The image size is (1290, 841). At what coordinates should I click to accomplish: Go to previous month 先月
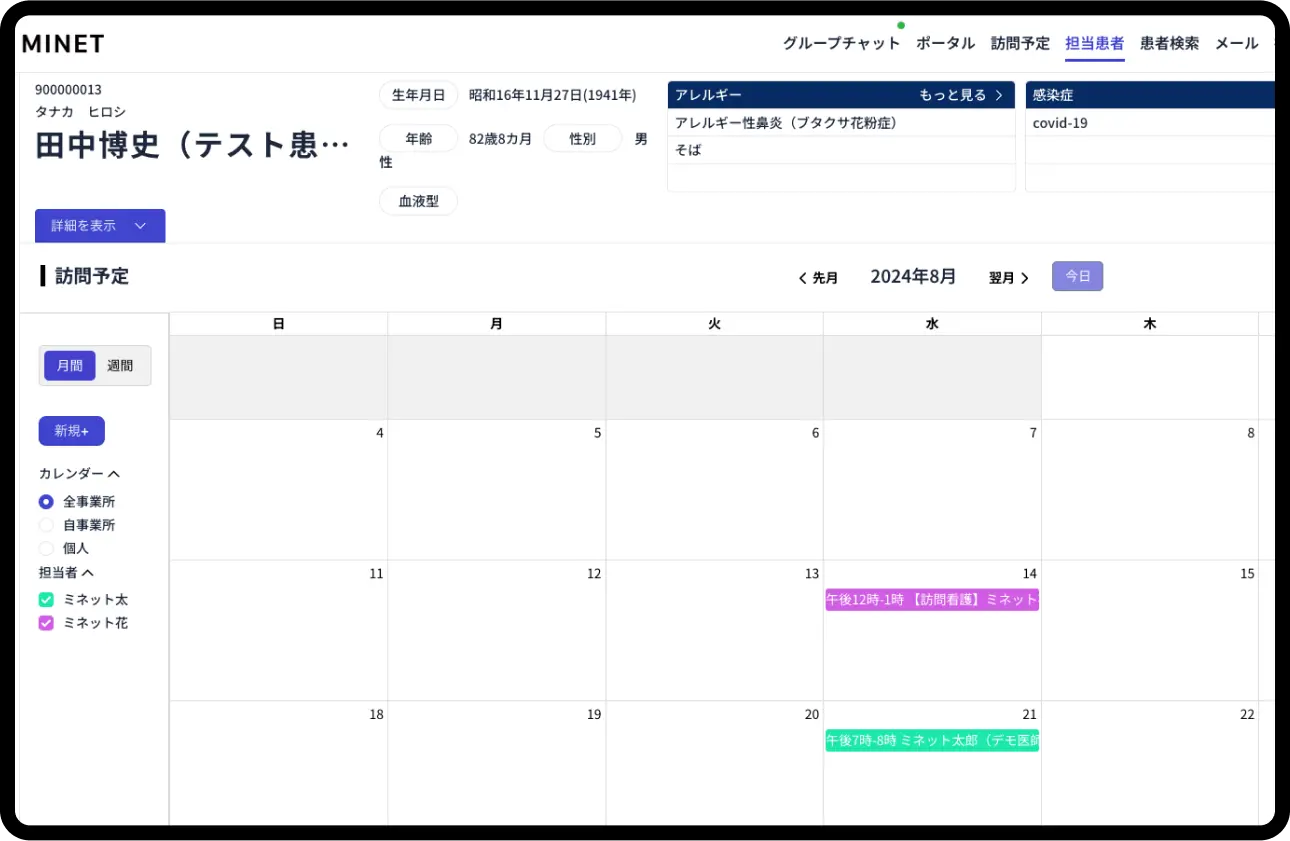click(818, 278)
